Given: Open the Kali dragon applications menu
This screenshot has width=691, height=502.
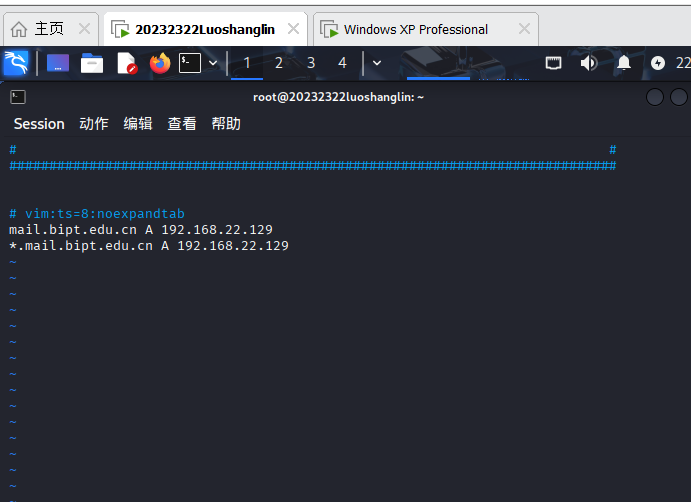Looking at the screenshot, I should click(16, 63).
